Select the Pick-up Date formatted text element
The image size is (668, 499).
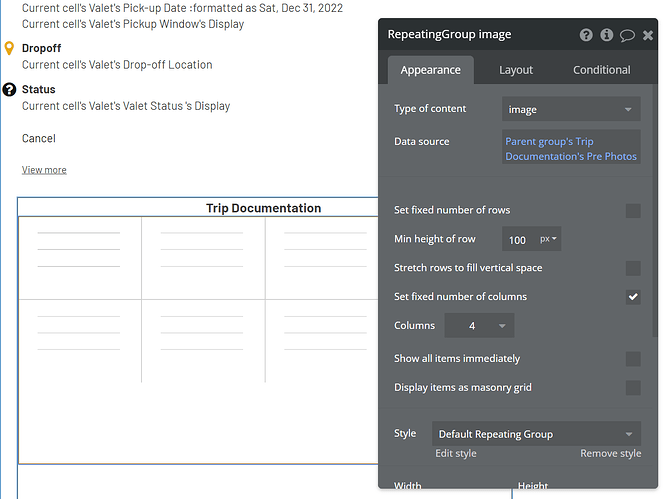(182, 8)
